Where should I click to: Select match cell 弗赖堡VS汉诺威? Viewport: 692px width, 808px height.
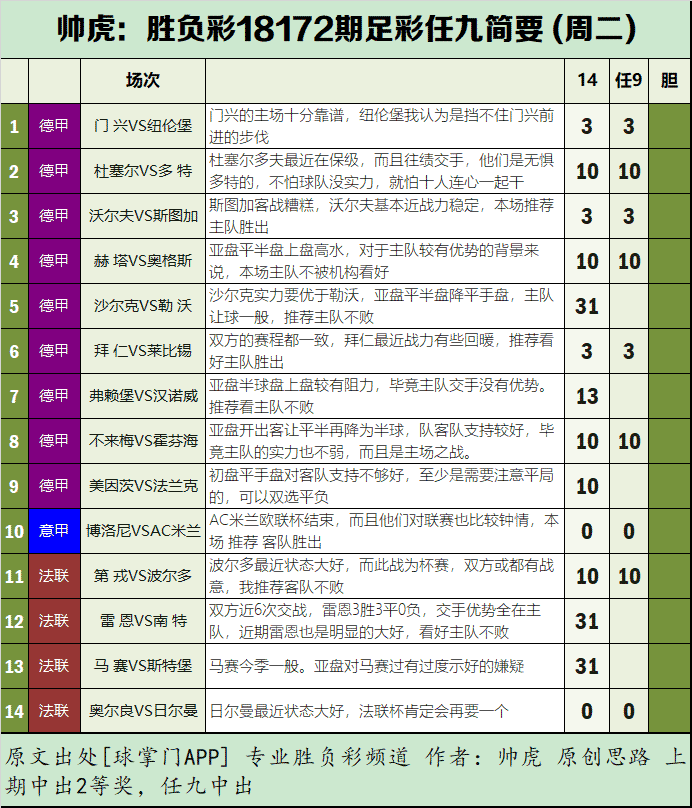click(143, 396)
